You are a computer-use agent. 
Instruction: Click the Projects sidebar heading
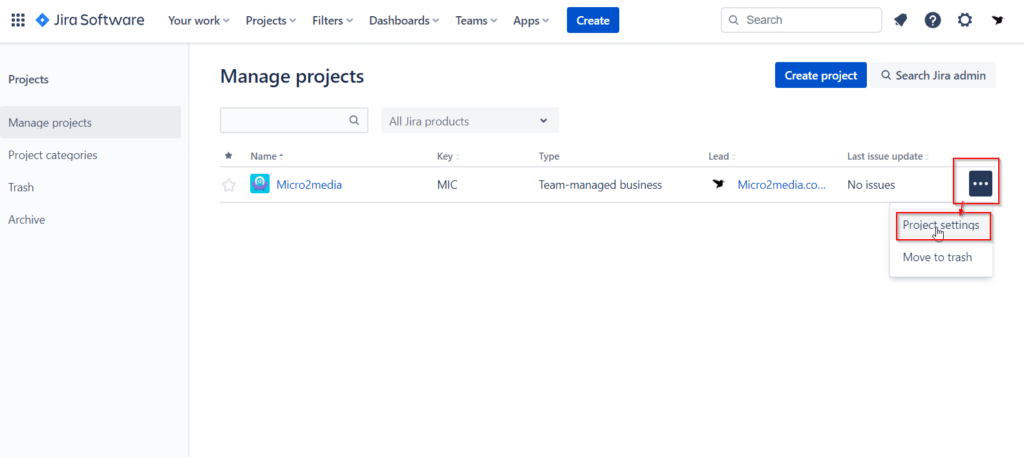click(28, 80)
